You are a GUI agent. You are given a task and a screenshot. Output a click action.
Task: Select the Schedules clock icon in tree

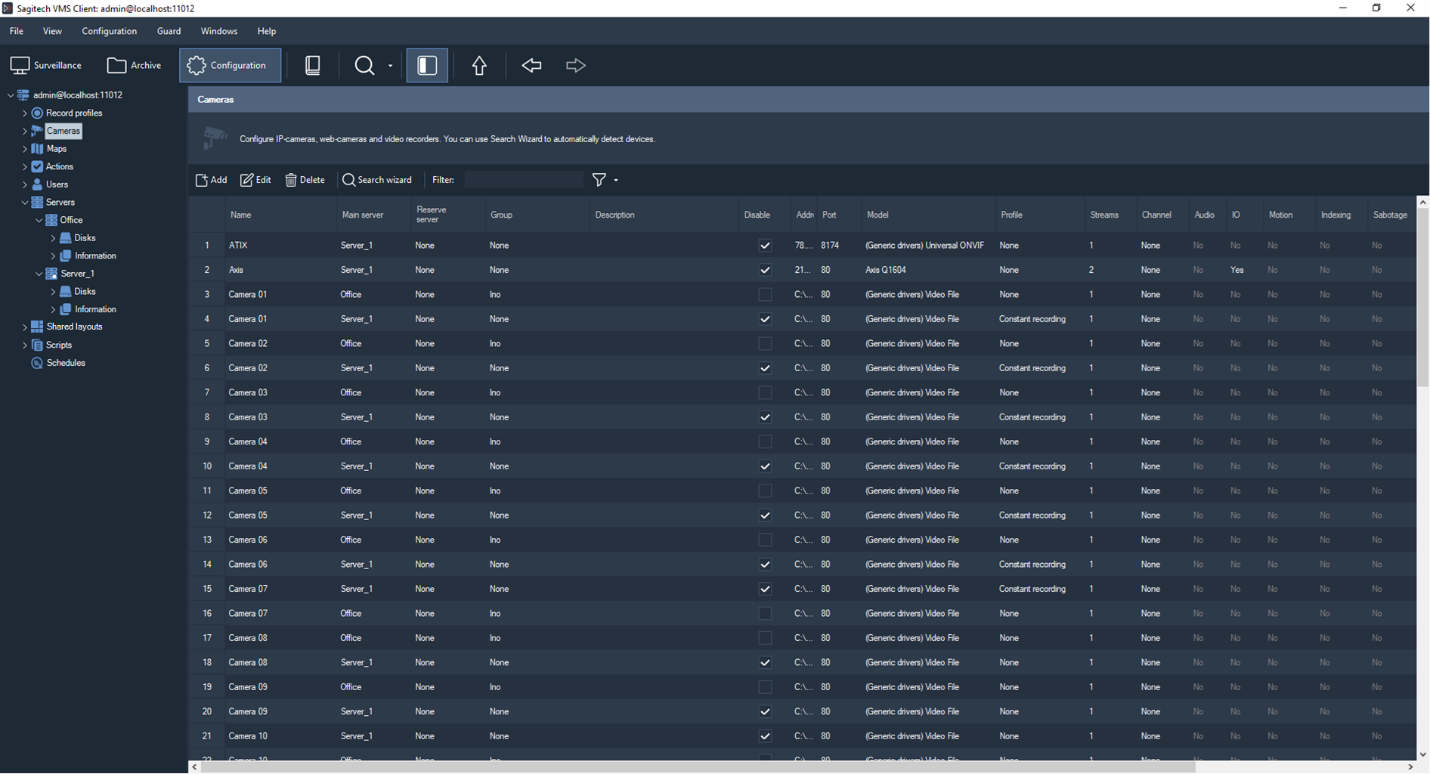pyautogui.click(x=37, y=363)
